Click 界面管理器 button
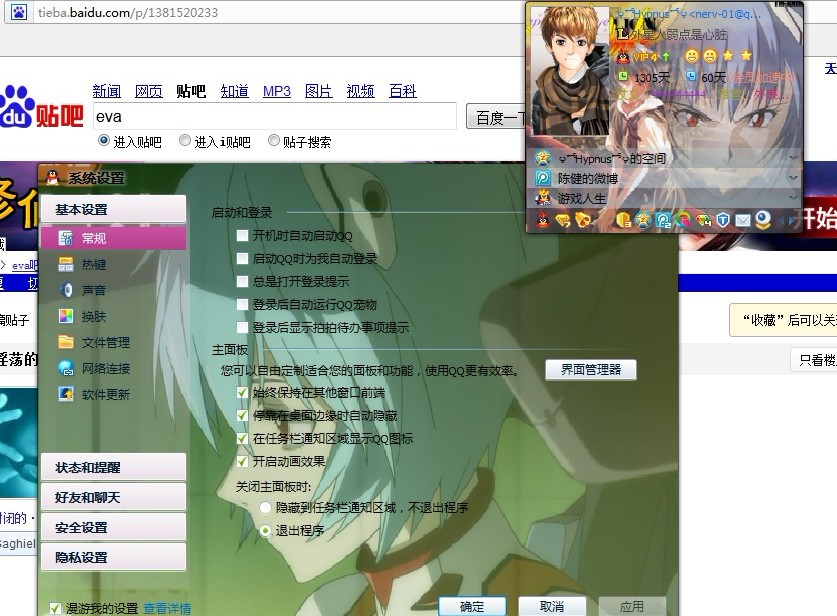 (591, 369)
